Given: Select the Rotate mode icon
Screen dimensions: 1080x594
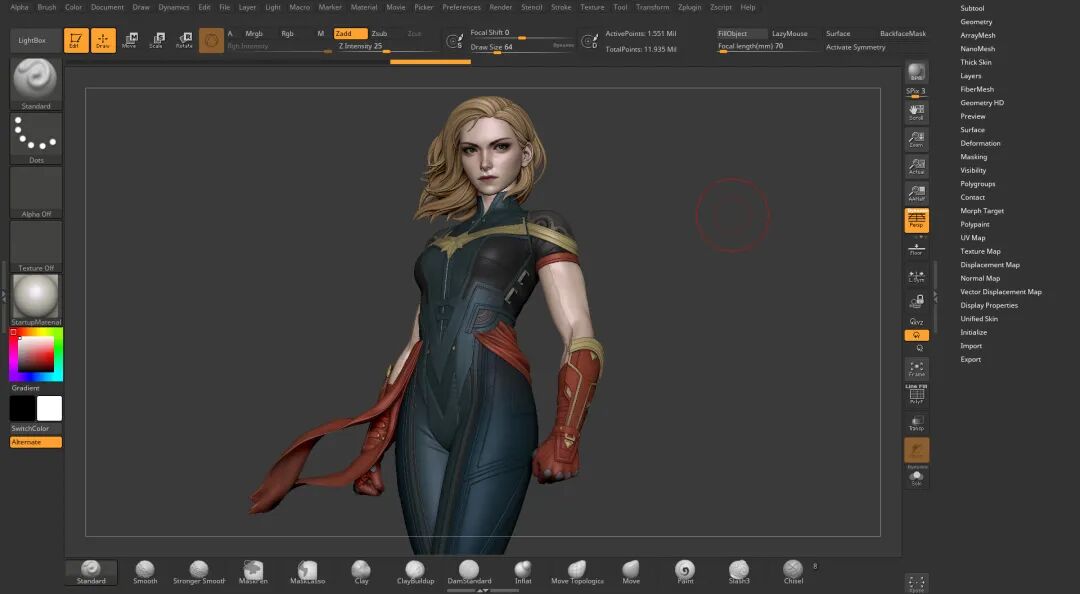Looking at the screenshot, I should pos(184,40).
